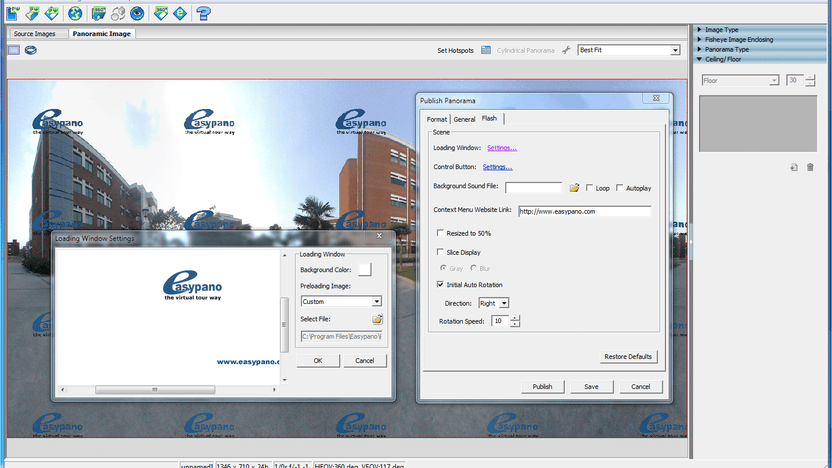
Task: Click the grayed rotate-spheres toolbar icon
Action: pos(118,13)
